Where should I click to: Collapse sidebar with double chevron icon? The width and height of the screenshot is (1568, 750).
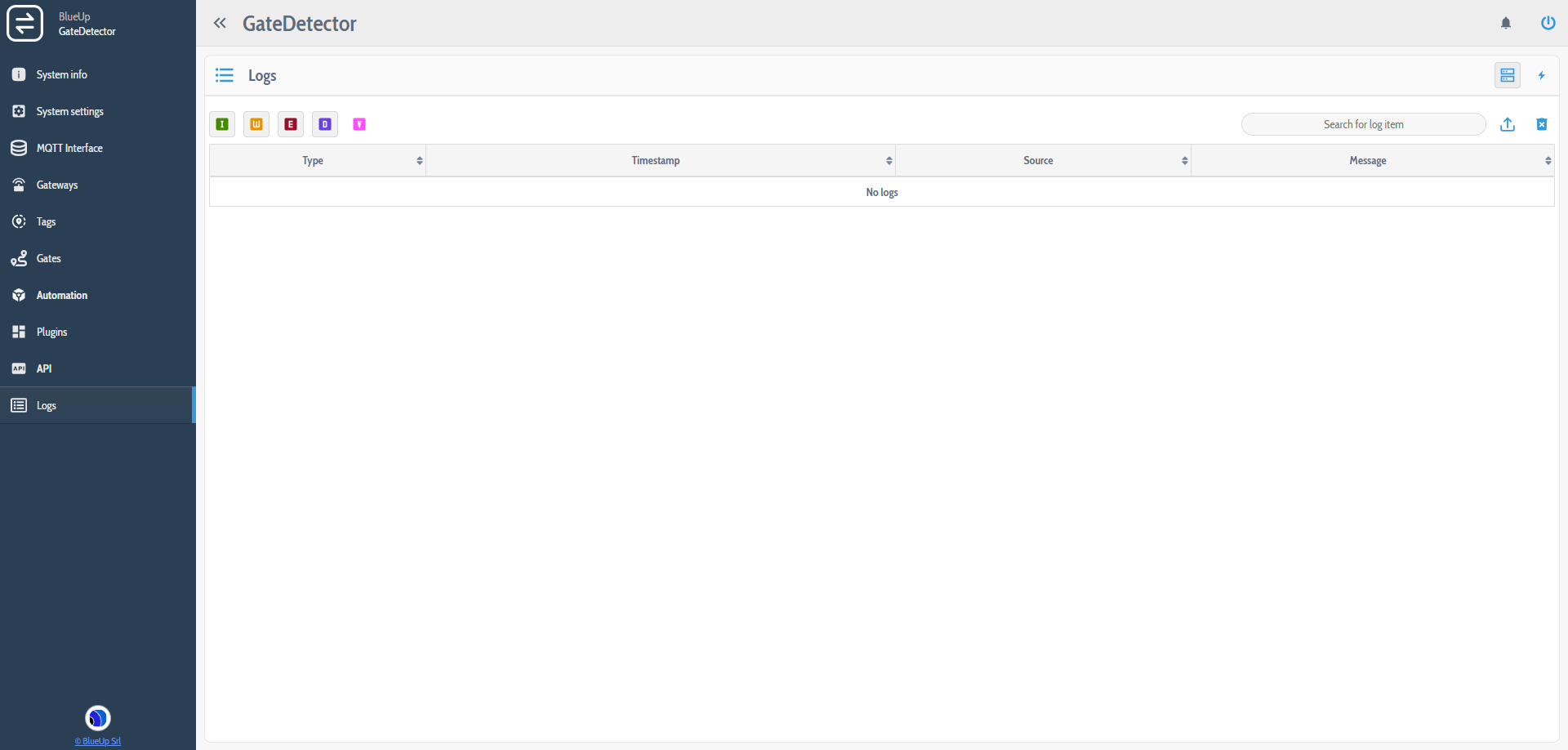[220, 23]
